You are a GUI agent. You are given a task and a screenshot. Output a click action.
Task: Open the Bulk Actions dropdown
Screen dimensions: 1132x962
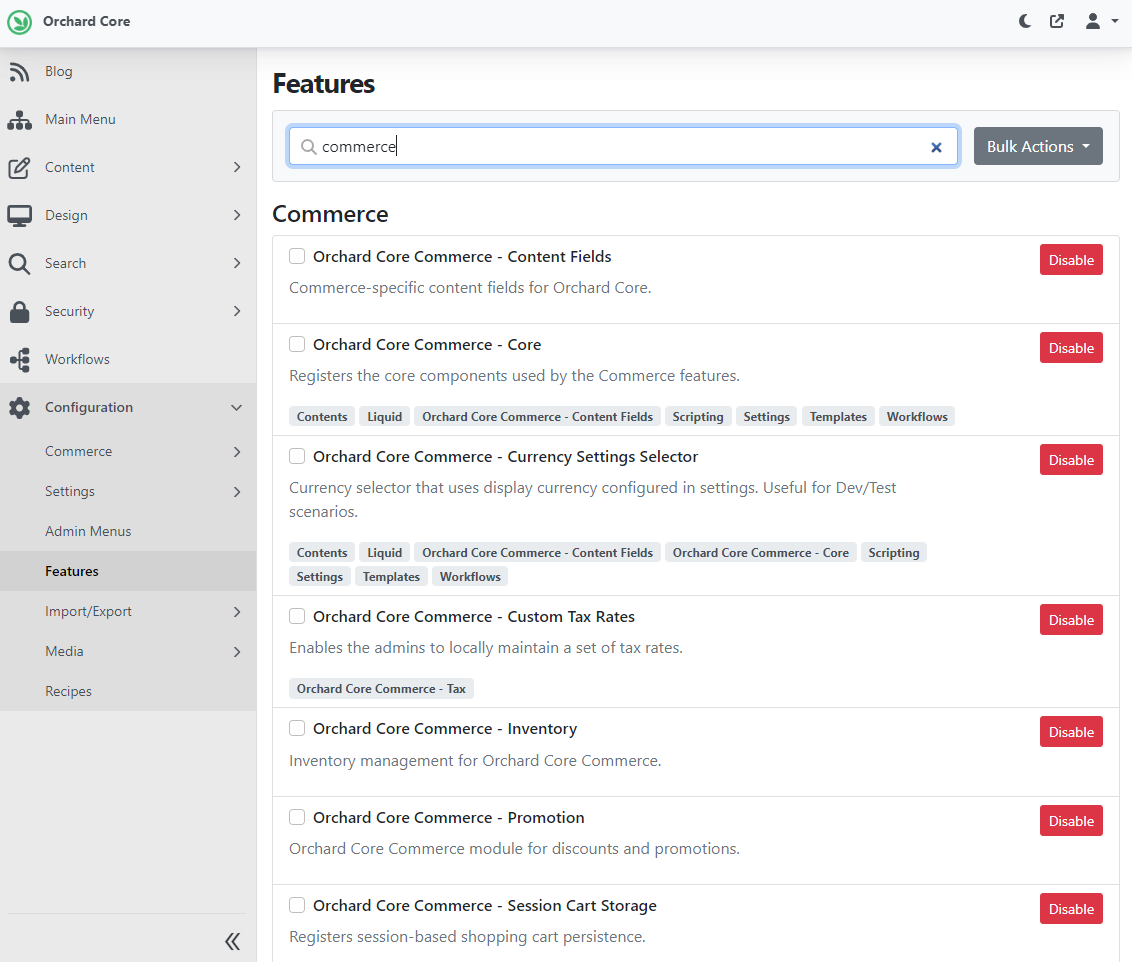click(1037, 147)
